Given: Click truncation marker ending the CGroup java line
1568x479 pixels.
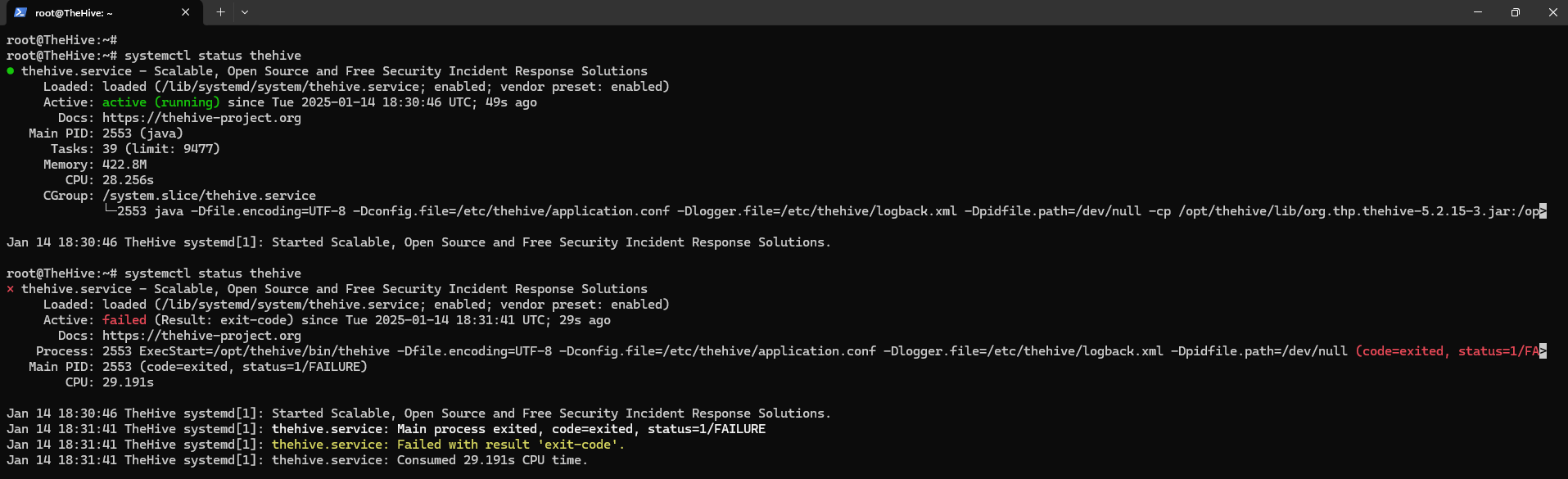Looking at the screenshot, I should click(1543, 211).
